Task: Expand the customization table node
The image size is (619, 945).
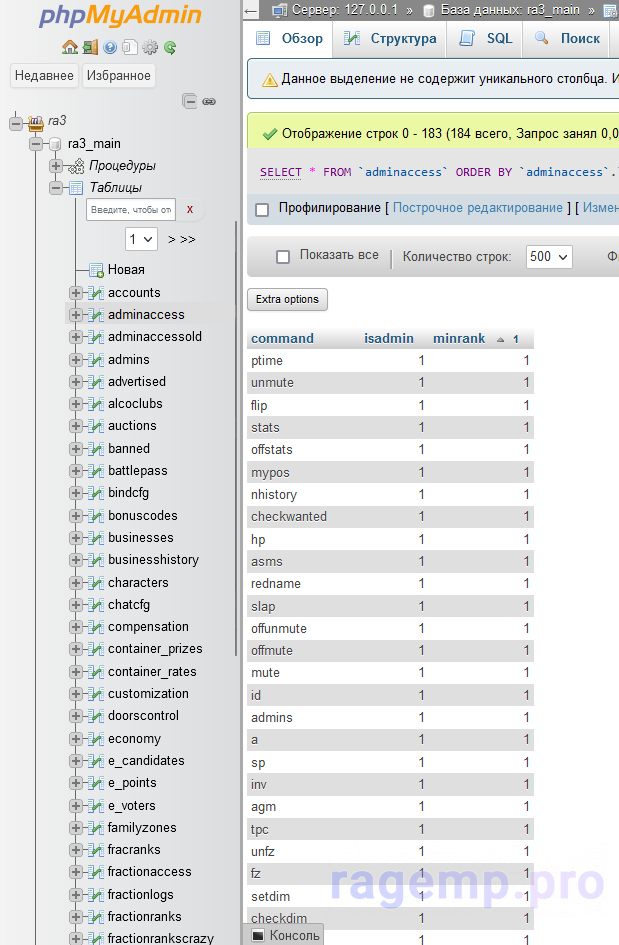Action: [x=76, y=694]
